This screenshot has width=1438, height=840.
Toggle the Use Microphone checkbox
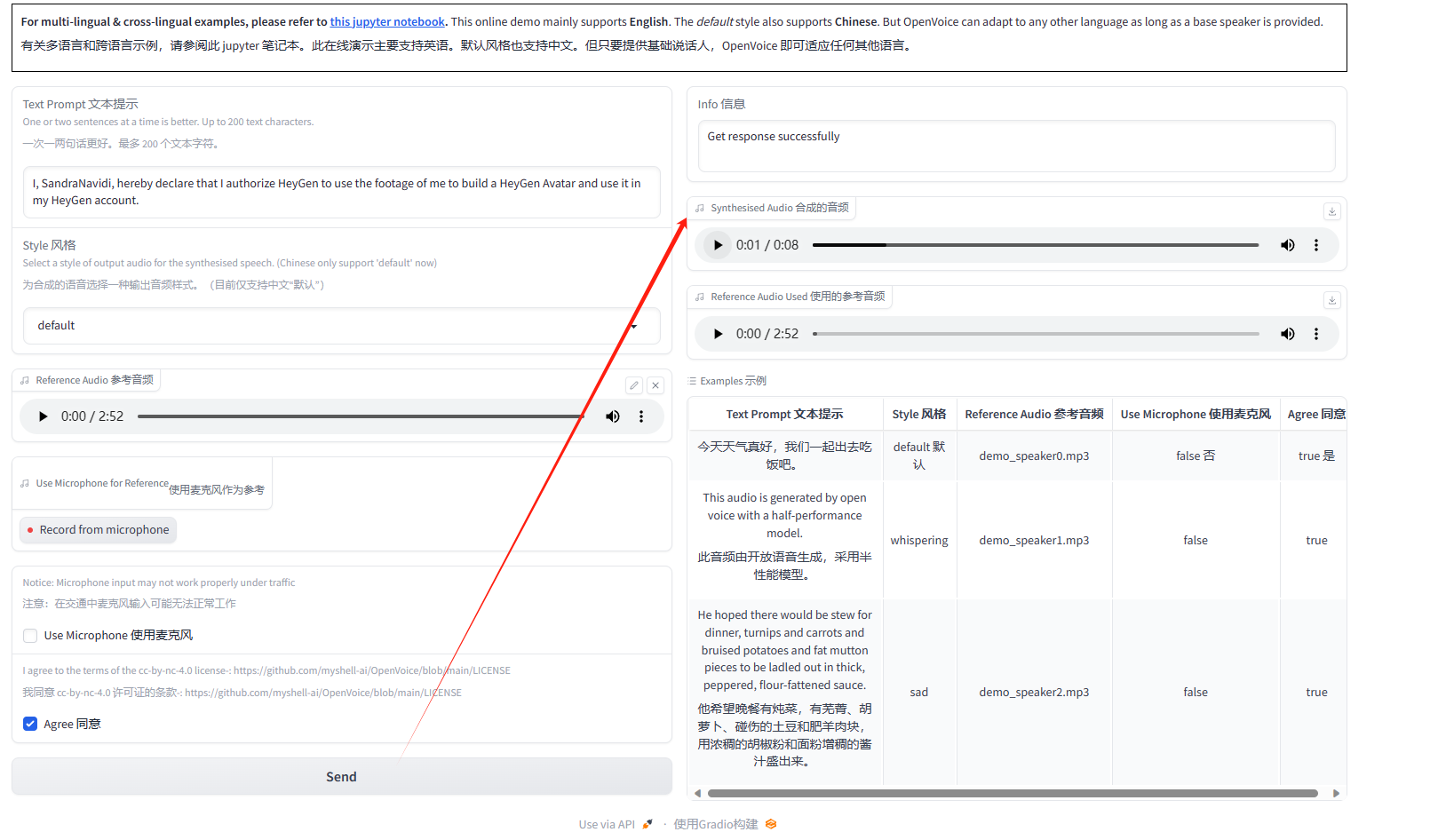30,636
